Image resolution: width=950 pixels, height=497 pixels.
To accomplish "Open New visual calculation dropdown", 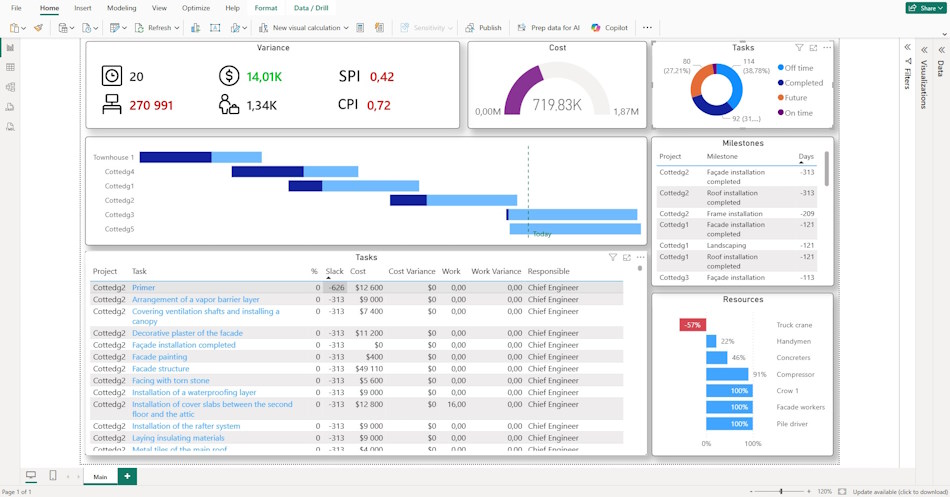I will click(346, 28).
